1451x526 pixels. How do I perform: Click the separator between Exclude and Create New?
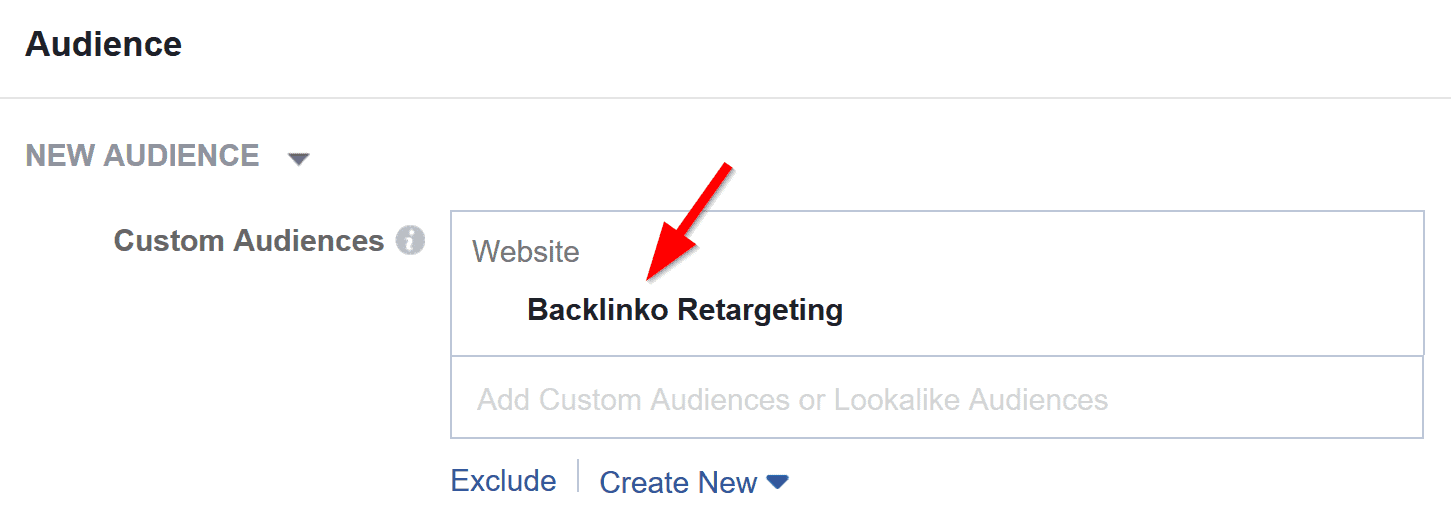(578, 477)
